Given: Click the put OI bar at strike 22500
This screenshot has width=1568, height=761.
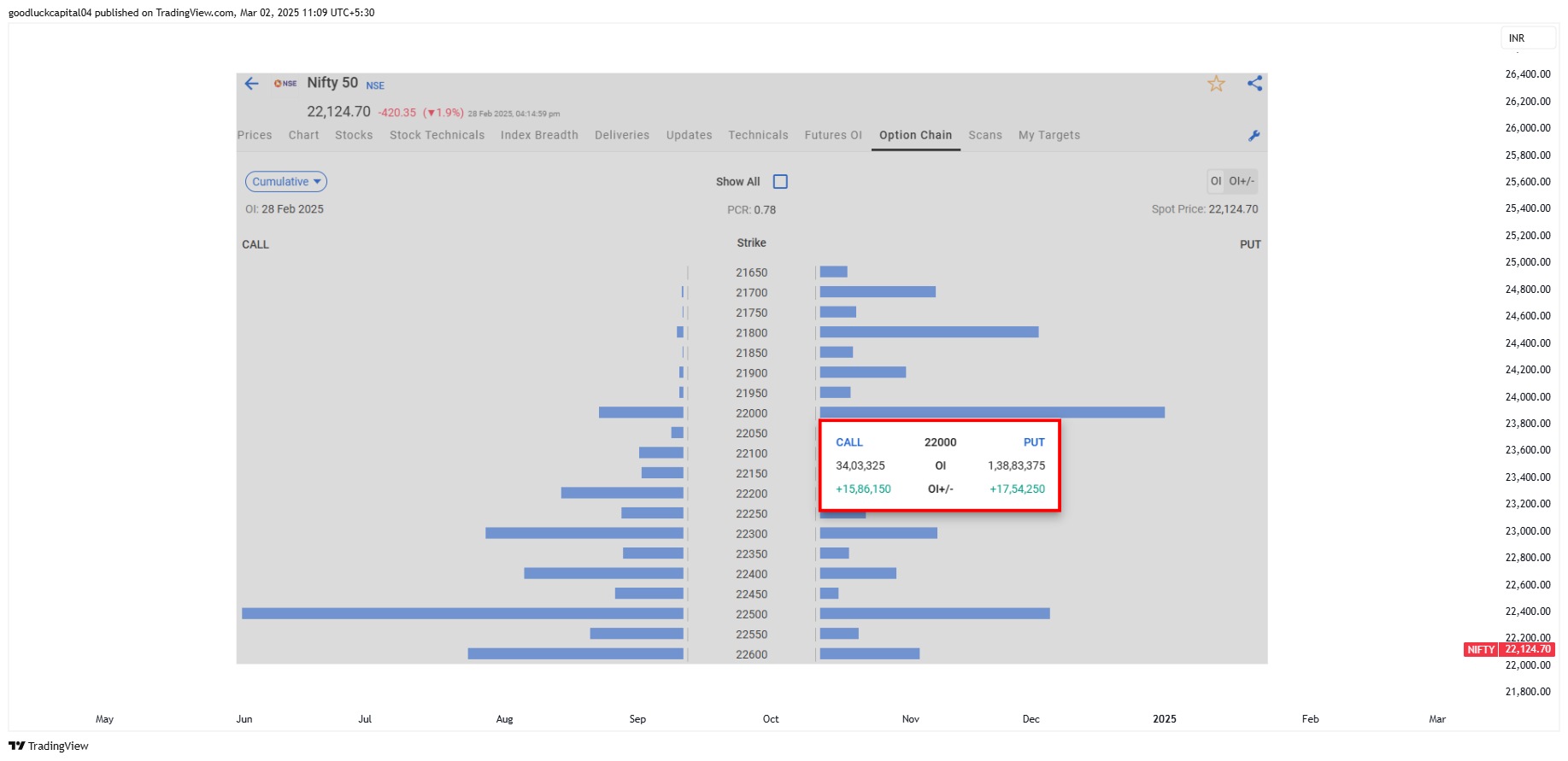Looking at the screenshot, I should click(935, 613).
